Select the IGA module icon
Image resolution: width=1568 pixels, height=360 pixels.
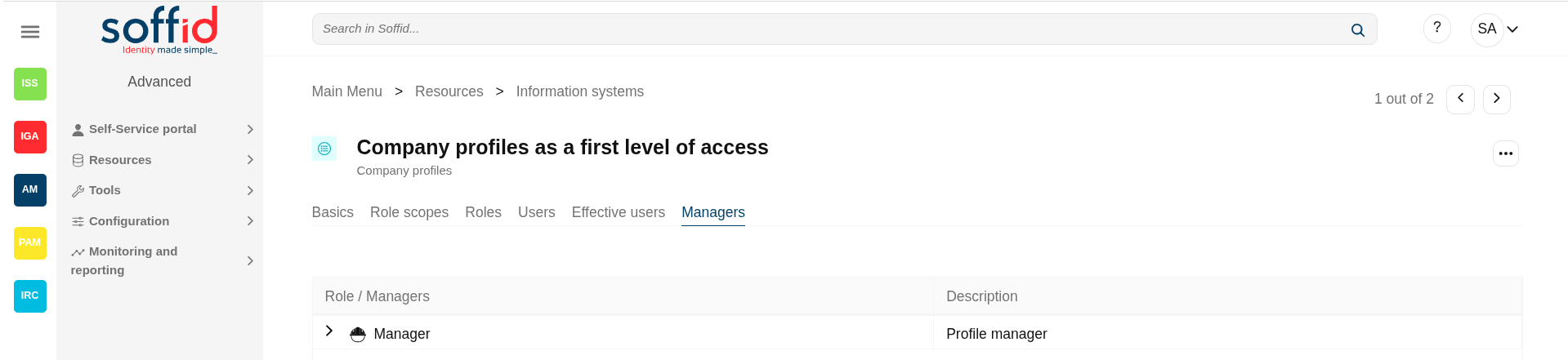coord(30,136)
